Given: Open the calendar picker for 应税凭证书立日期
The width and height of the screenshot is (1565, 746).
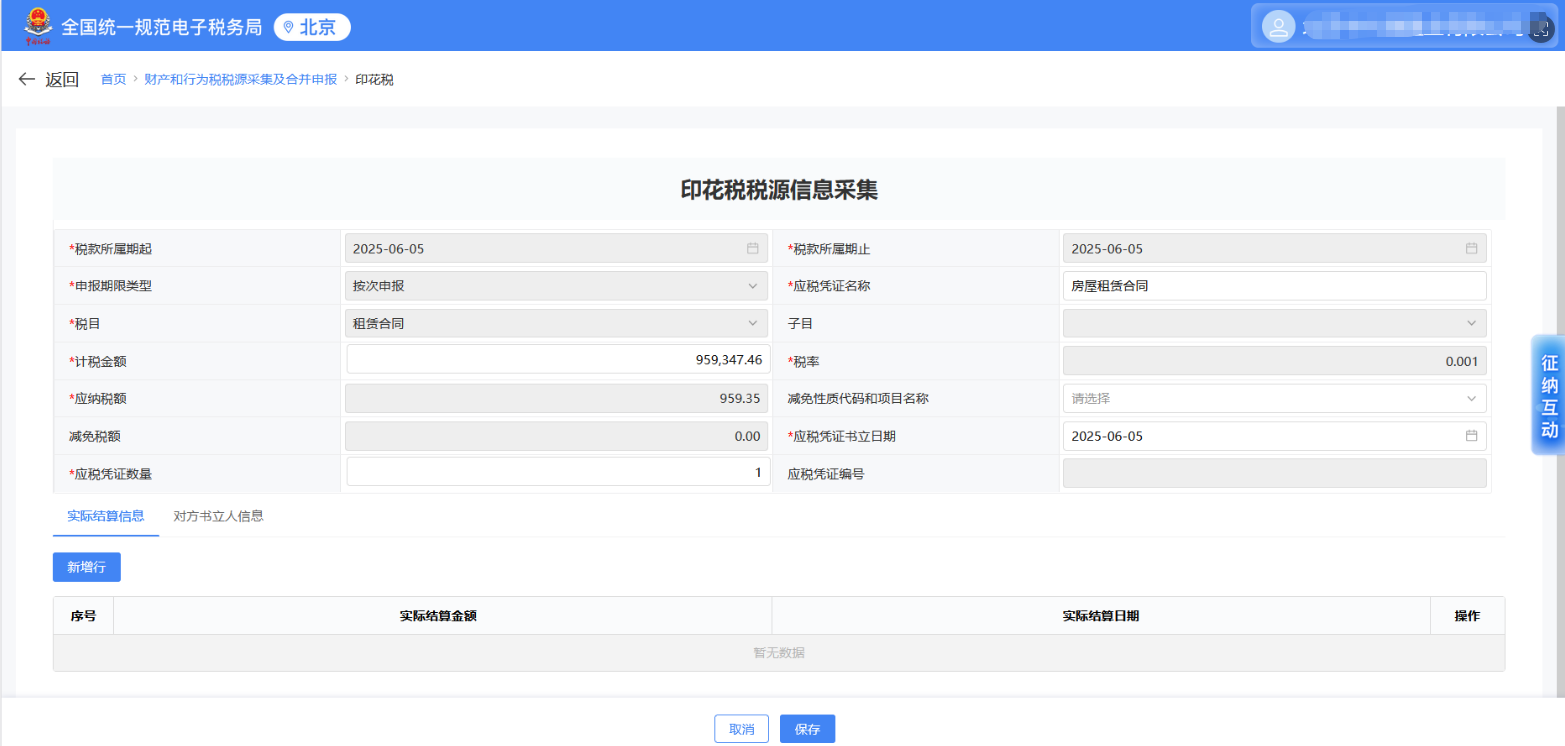Looking at the screenshot, I should click(1470, 436).
